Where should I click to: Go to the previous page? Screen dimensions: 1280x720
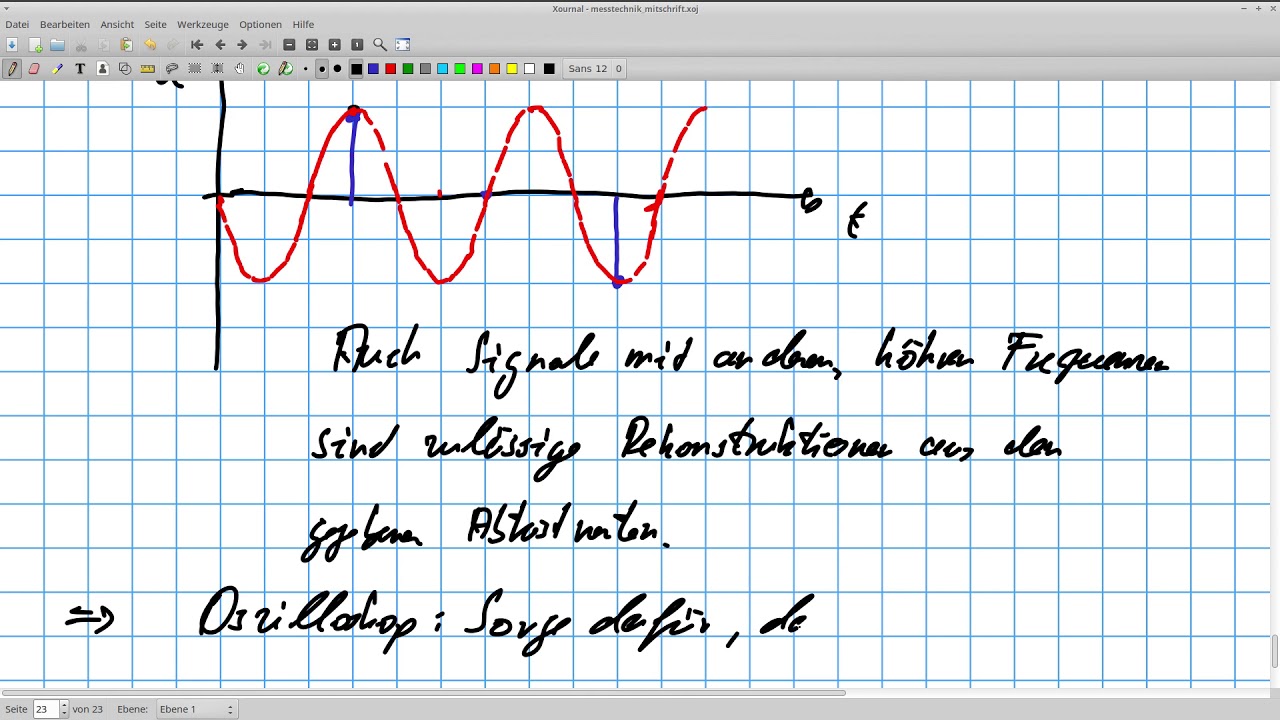pos(220,45)
